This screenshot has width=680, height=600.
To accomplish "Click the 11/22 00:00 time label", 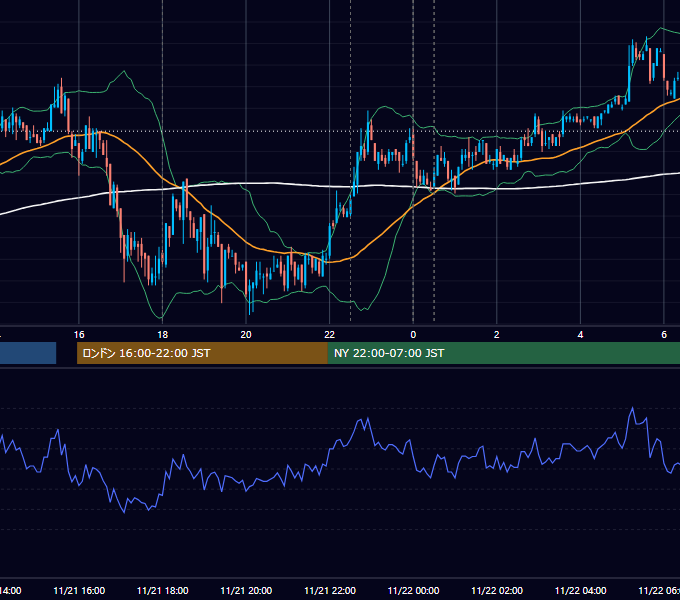I will tap(413, 590).
